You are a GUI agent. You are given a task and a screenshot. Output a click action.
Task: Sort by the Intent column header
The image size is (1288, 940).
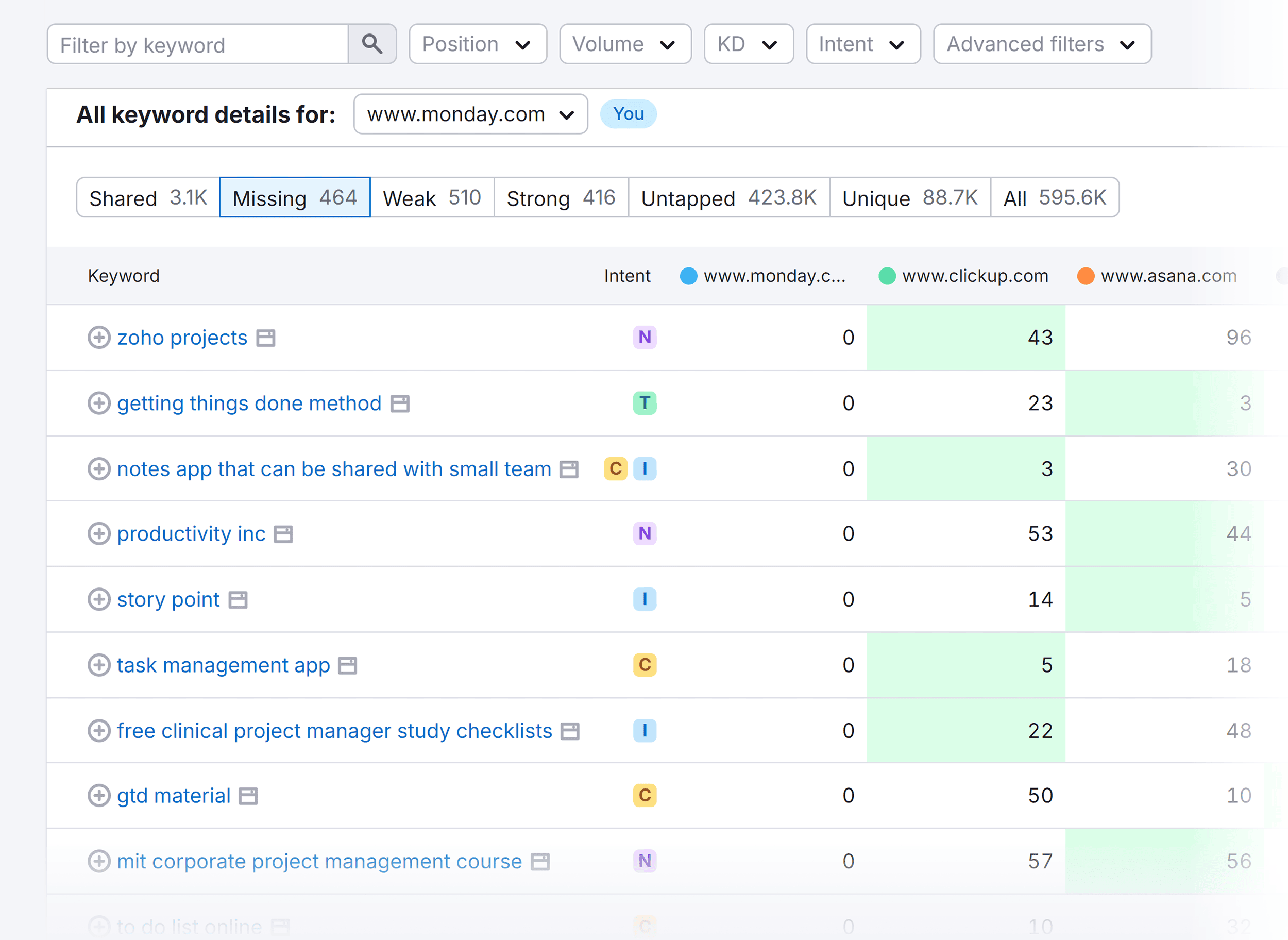pos(627,276)
